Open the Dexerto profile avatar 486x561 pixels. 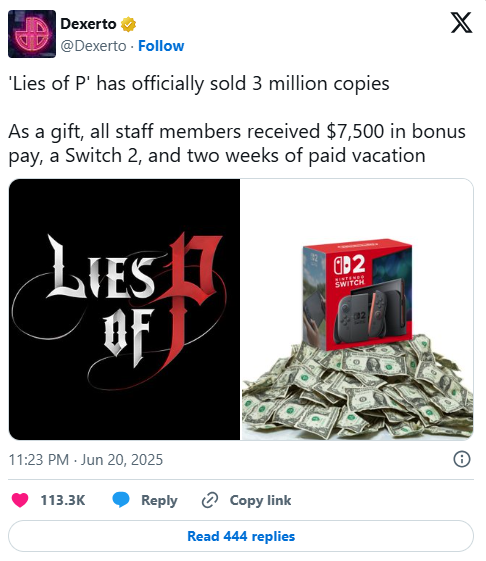pos(32,34)
